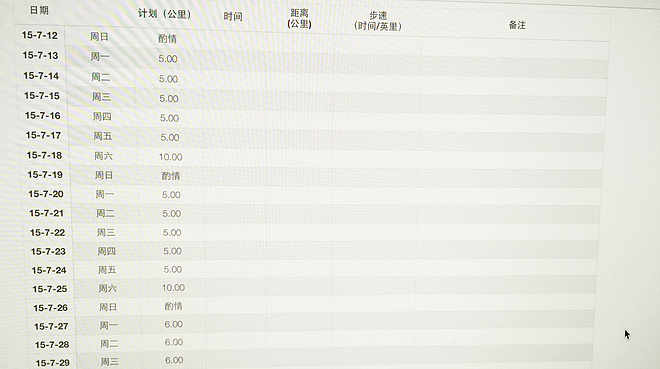Select date cell 15-7-12
This screenshot has height=369, width=660.
(x=40, y=35)
